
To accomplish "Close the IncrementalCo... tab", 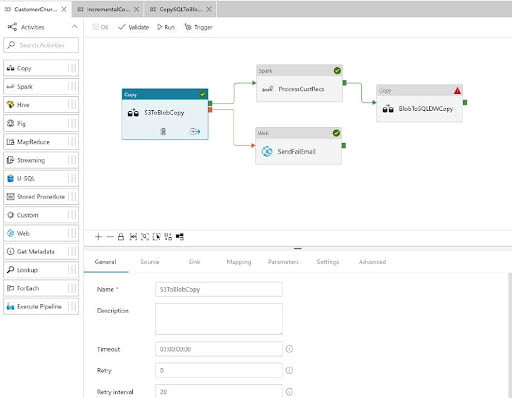I will coord(136,9).
